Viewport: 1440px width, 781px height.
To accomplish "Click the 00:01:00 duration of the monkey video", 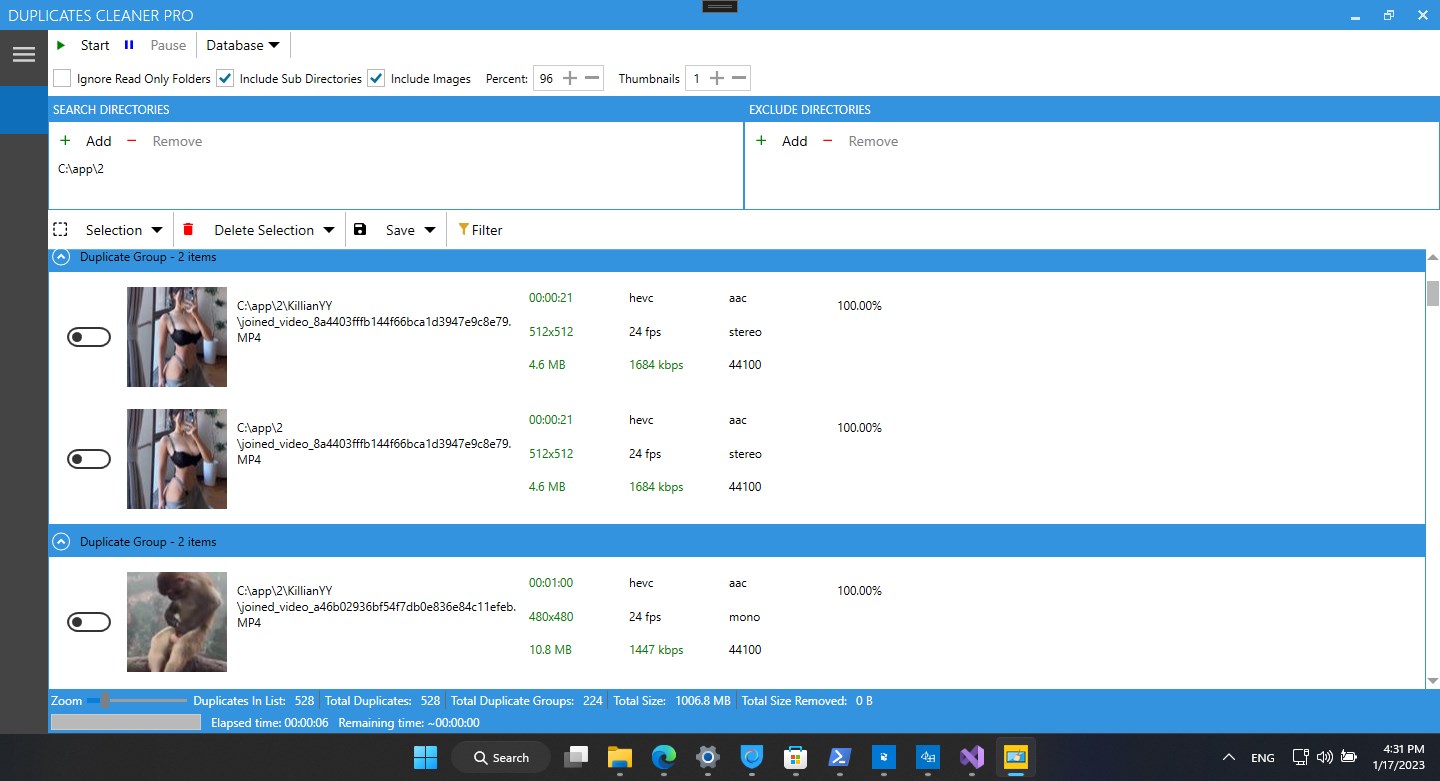I will pos(551,583).
